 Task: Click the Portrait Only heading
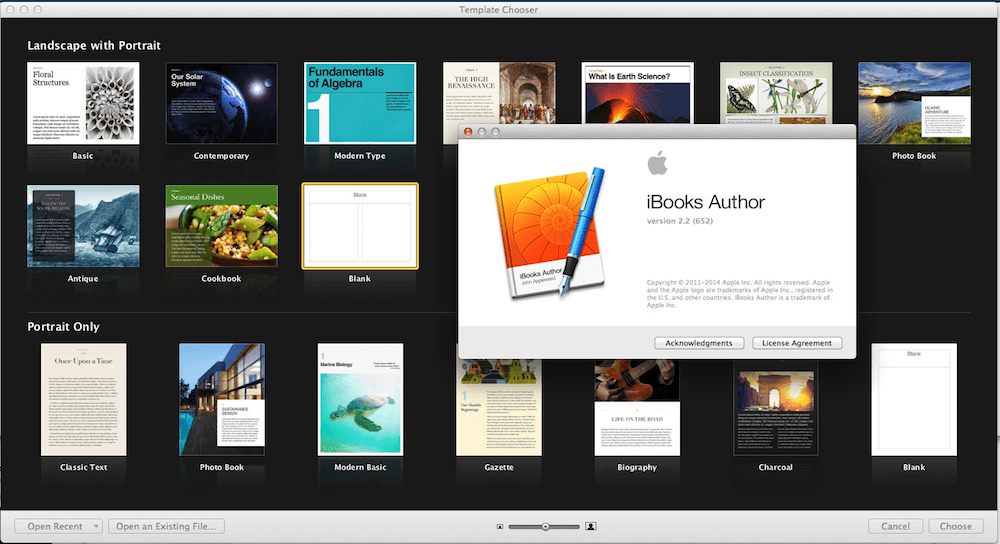point(63,327)
